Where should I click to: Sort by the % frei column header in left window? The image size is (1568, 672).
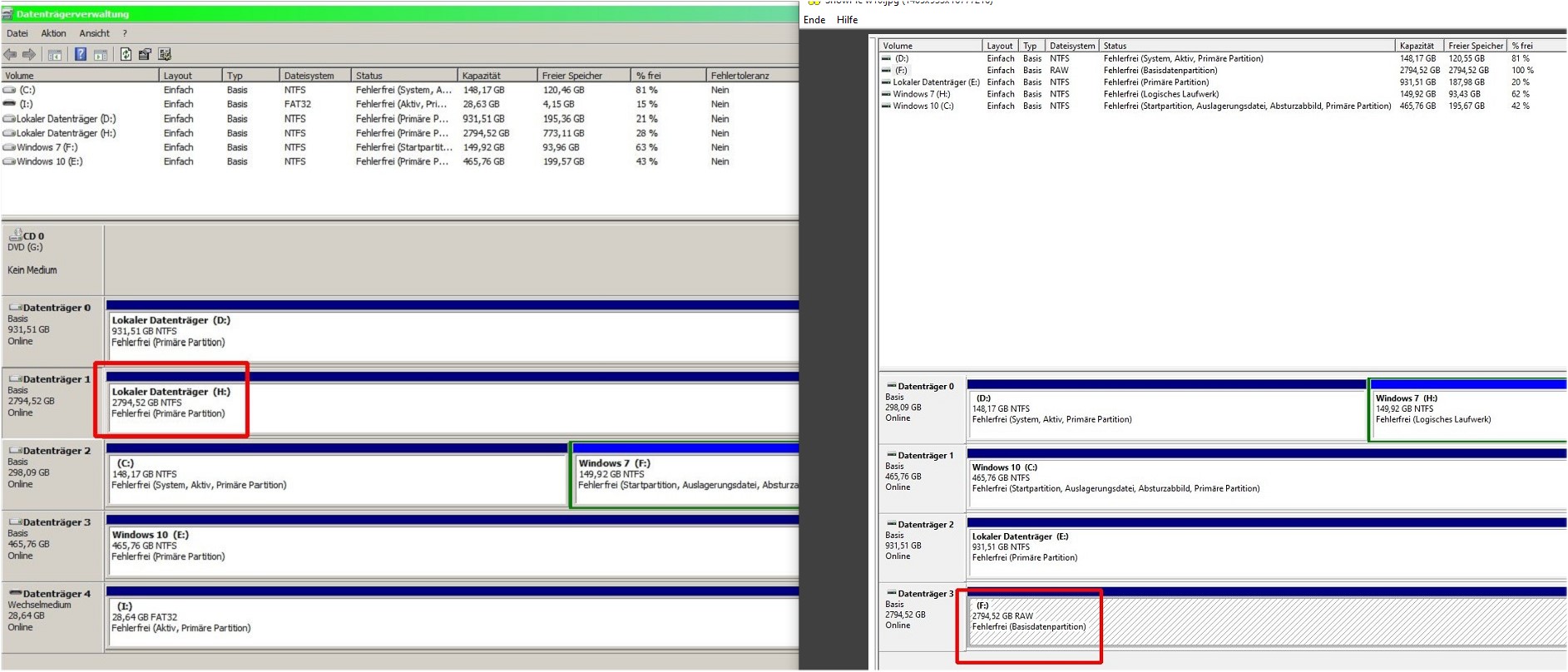click(669, 75)
